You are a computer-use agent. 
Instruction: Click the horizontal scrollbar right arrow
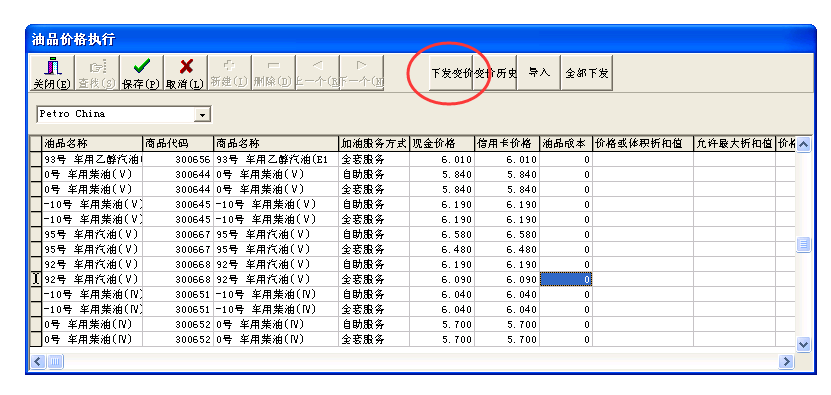[786, 362]
